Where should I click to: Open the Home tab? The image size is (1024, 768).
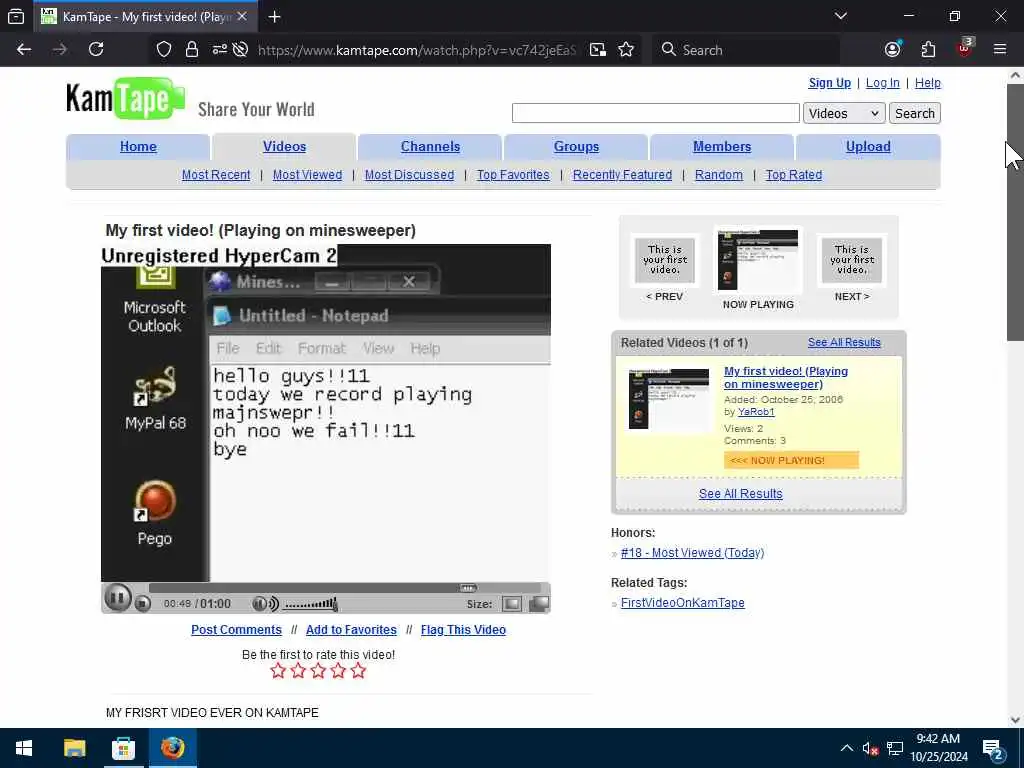138,146
